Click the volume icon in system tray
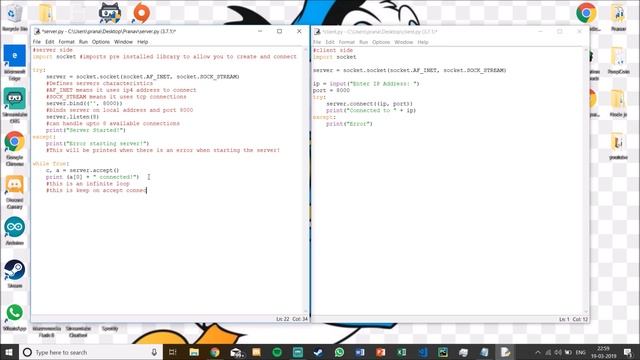 click(558, 352)
